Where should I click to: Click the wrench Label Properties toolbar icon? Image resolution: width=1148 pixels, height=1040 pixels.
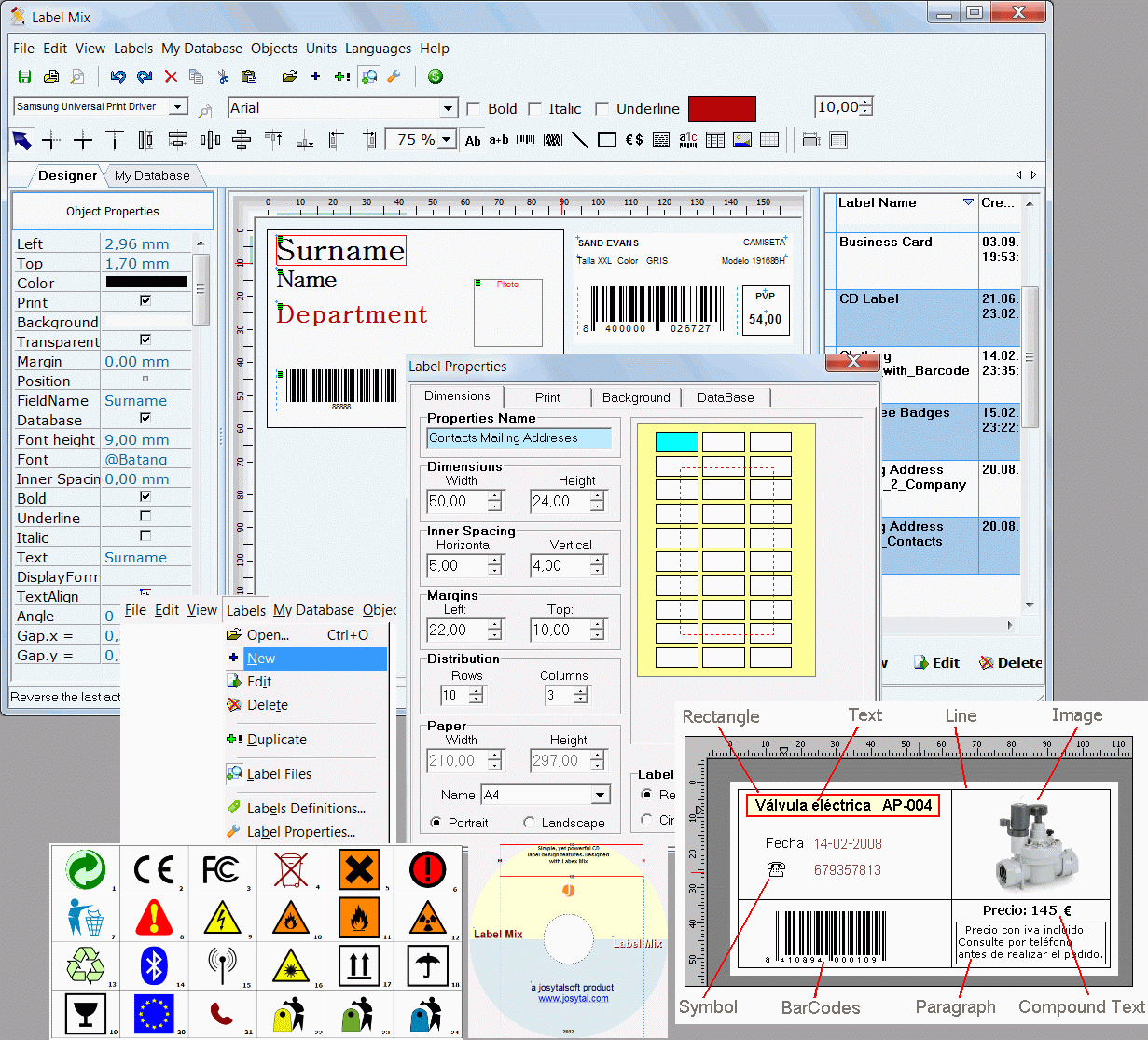point(394,76)
